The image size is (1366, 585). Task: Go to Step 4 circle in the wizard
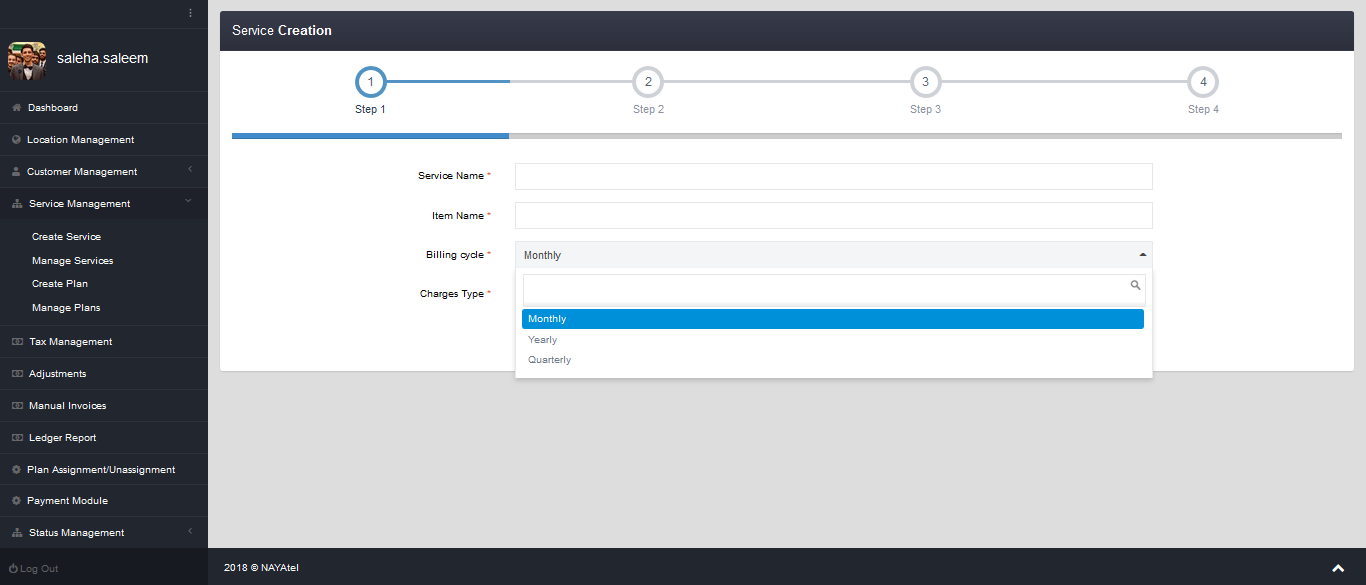point(1203,82)
